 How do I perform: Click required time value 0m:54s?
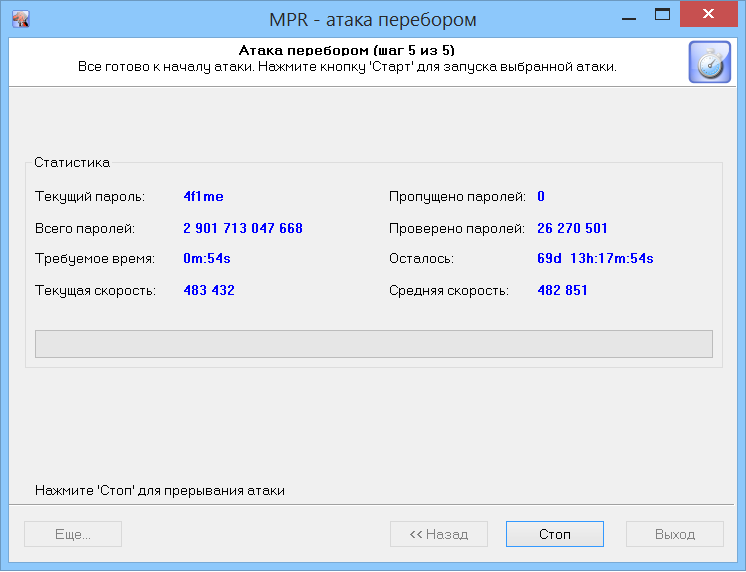[x=207, y=258]
